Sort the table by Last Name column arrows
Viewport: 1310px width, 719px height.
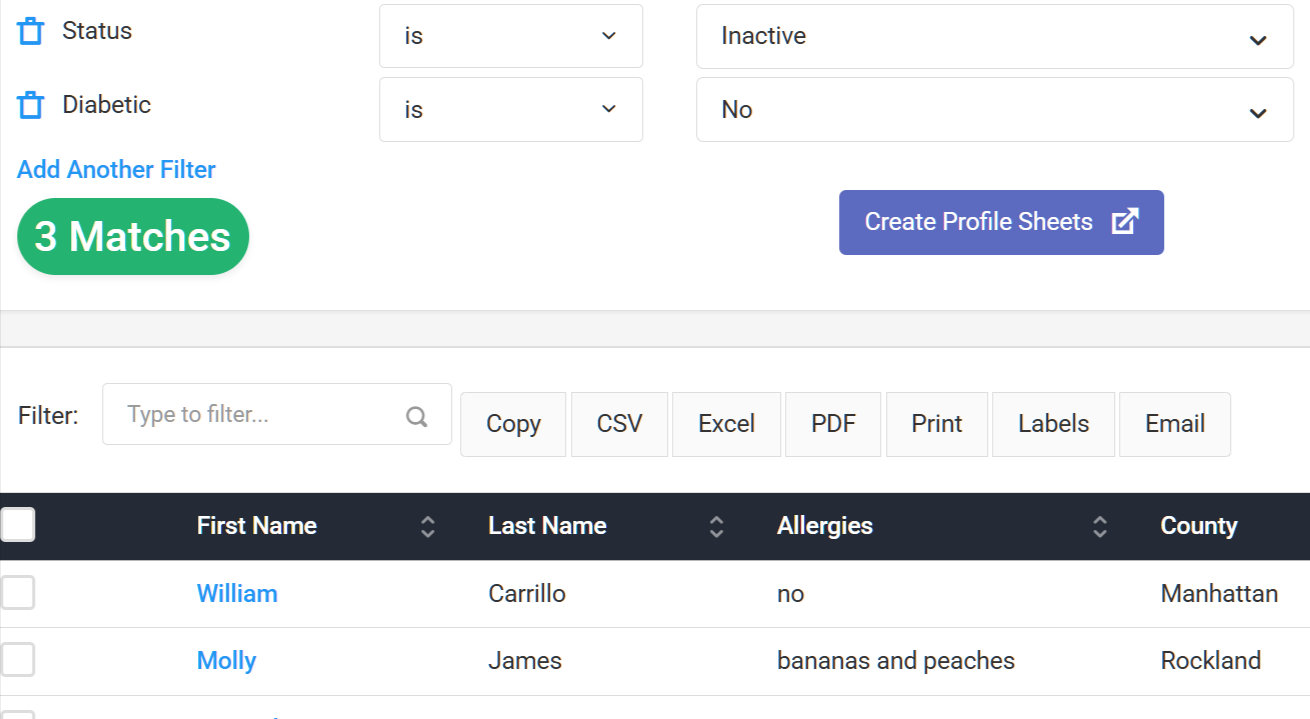(716, 525)
